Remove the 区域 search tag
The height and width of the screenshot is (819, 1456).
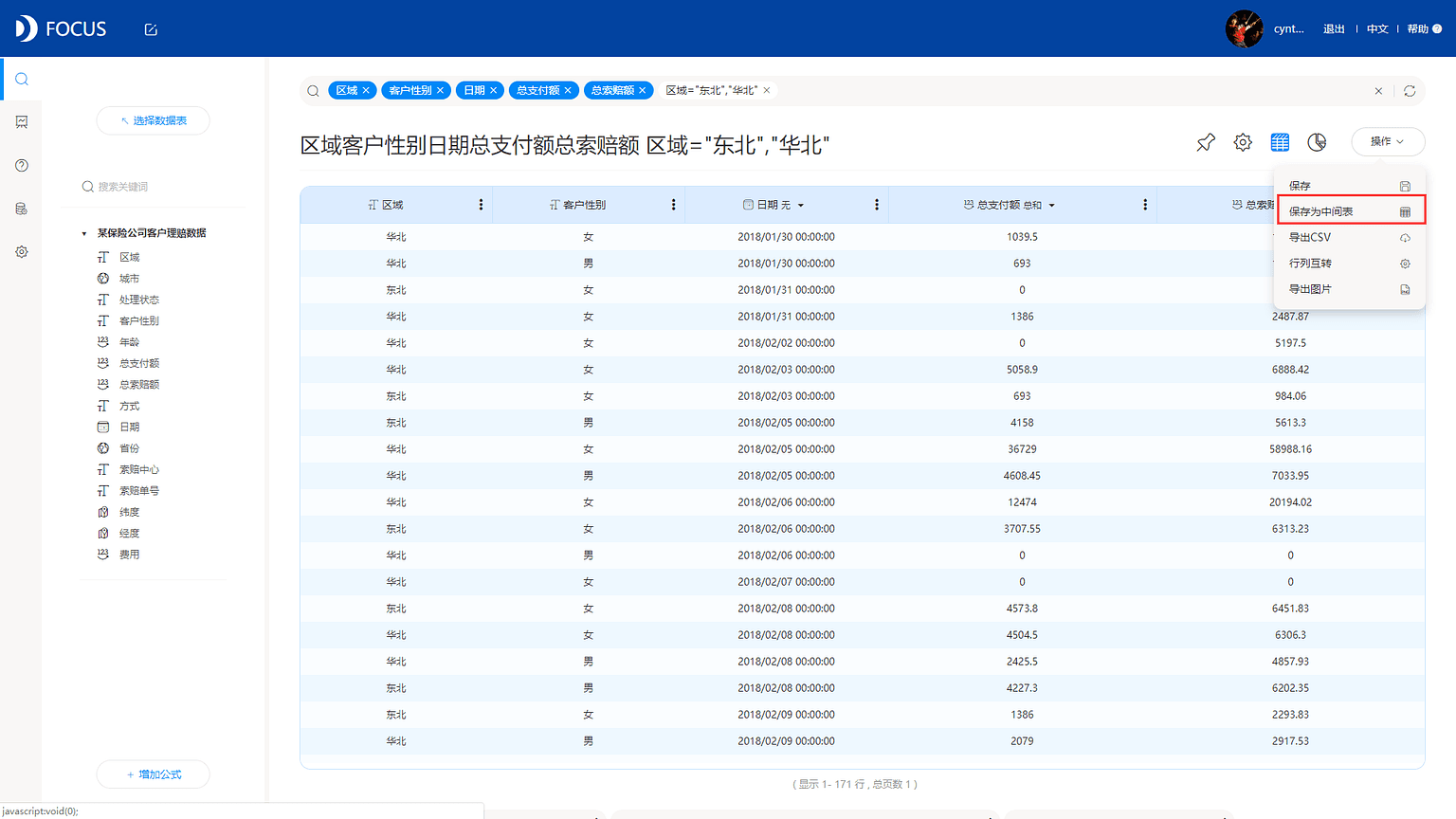tap(366, 90)
